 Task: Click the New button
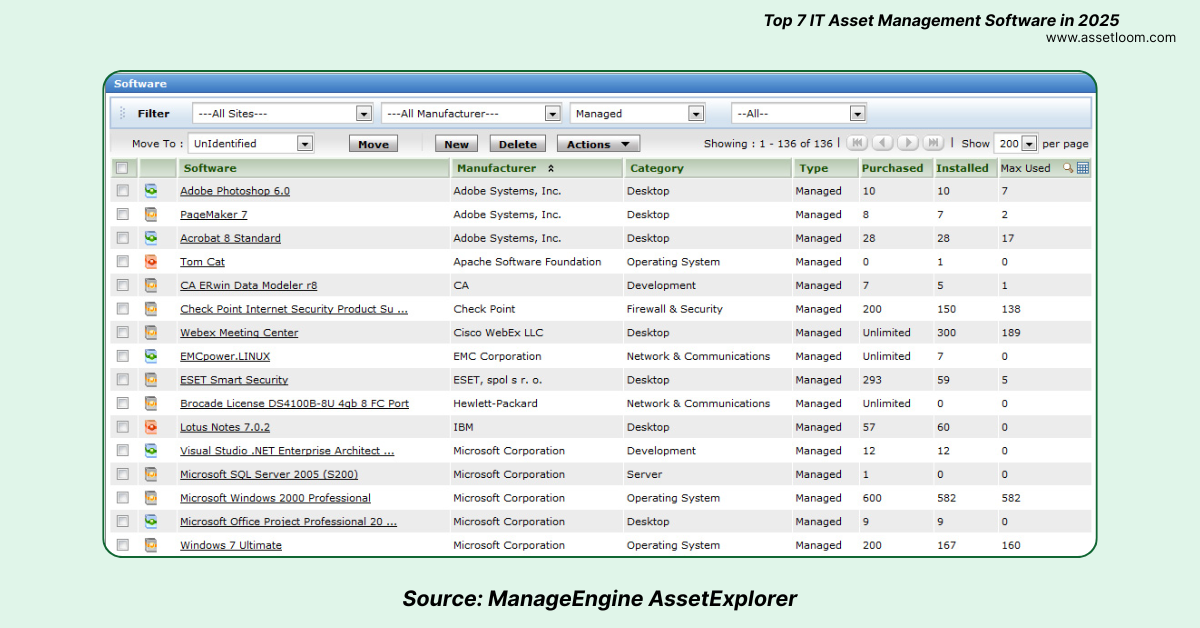pyautogui.click(x=456, y=144)
